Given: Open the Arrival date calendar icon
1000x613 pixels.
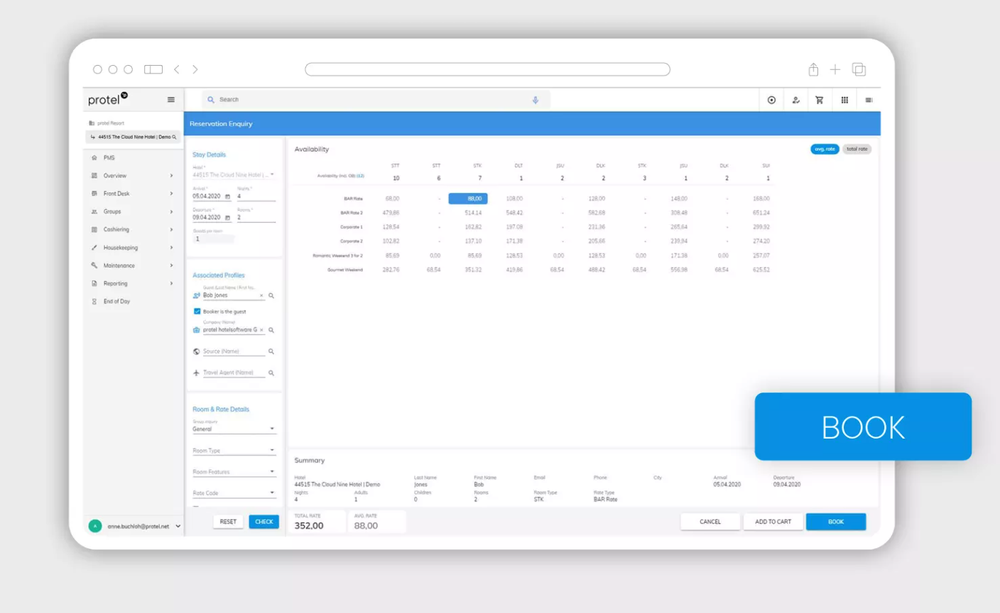Looking at the screenshot, I should (228, 196).
